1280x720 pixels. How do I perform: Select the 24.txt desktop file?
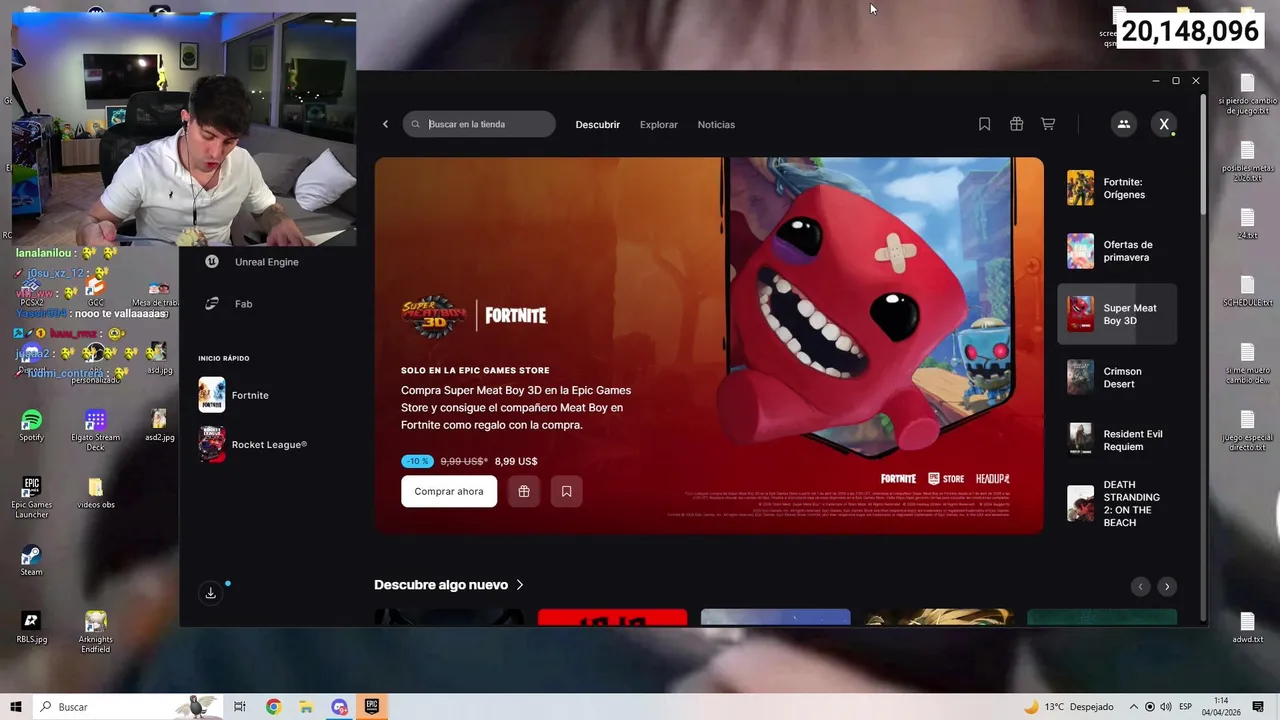(1247, 224)
